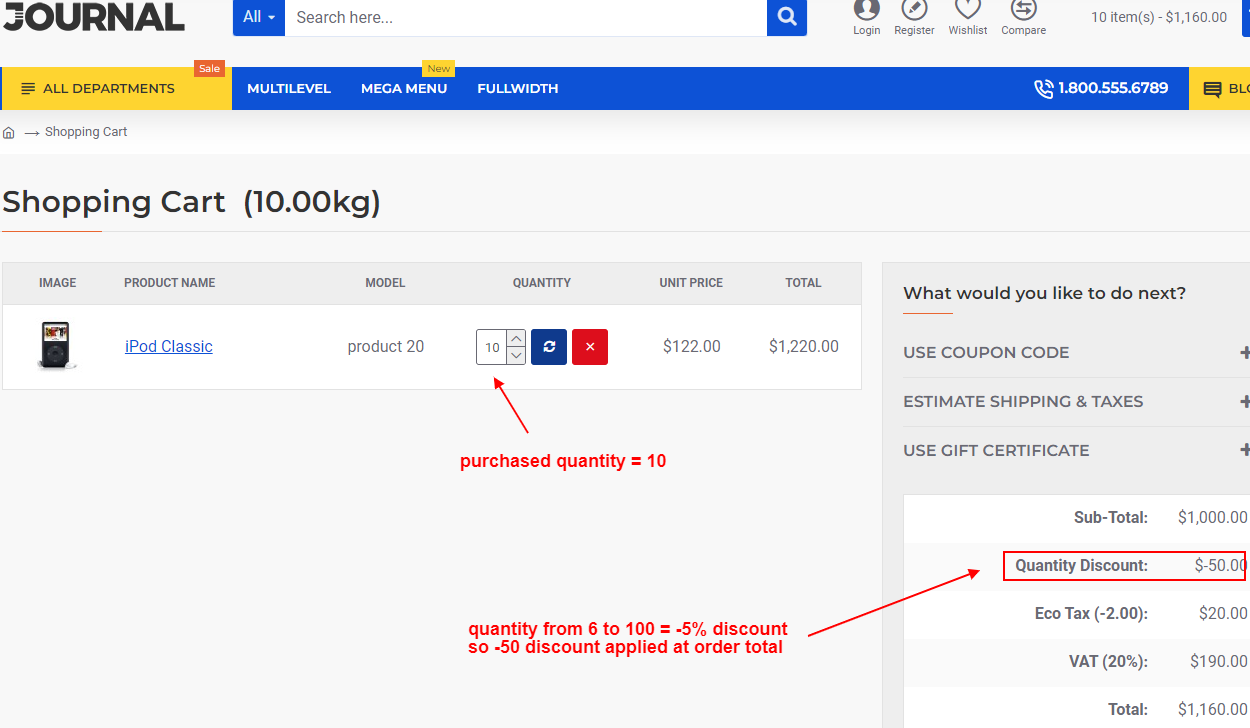
Task: Call via the phone icon 1.800.555.6789
Action: pyautogui.click(x=1043, y=88)
